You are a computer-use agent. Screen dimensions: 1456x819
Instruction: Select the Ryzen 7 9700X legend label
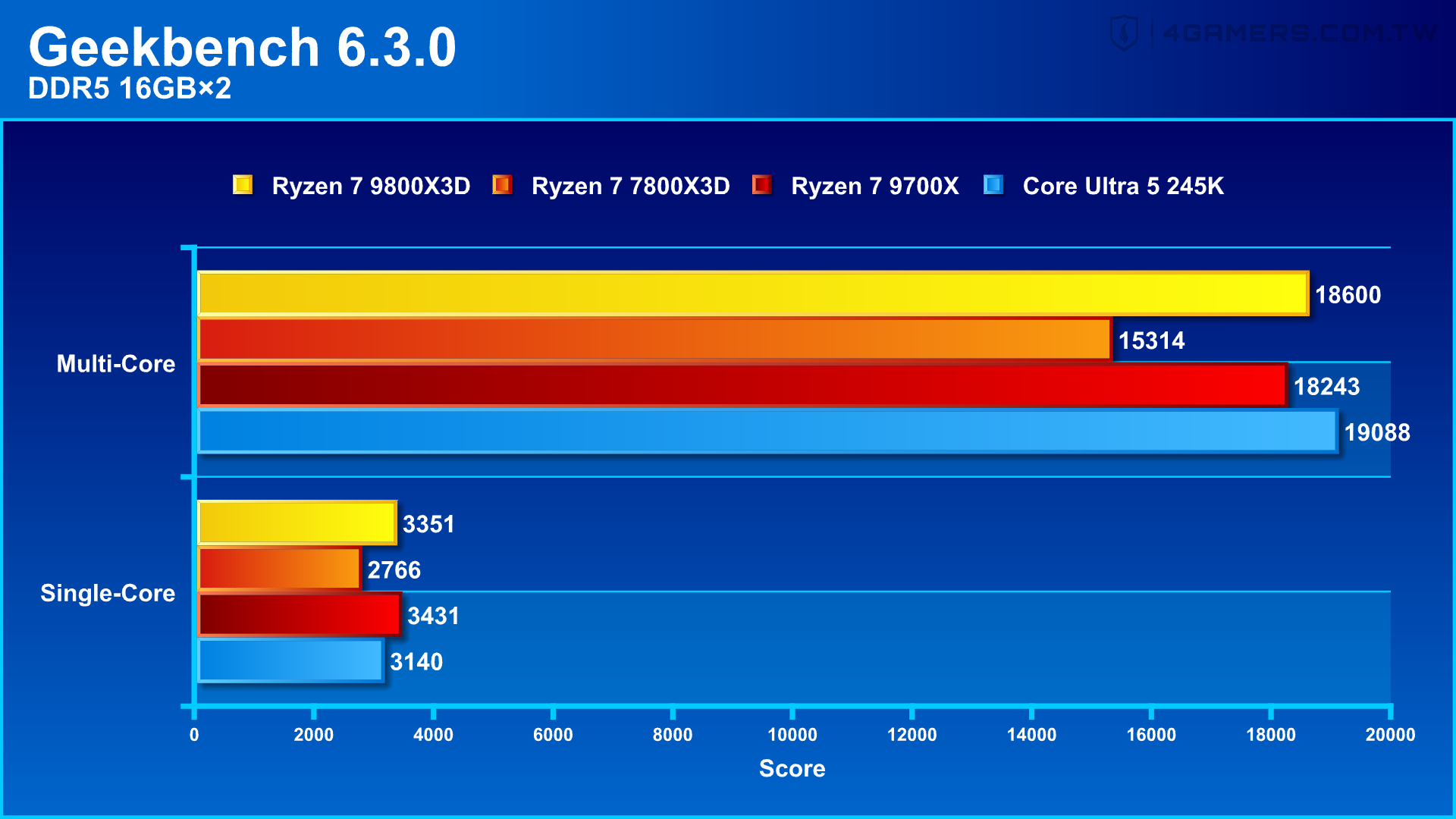tap(874, 186)
